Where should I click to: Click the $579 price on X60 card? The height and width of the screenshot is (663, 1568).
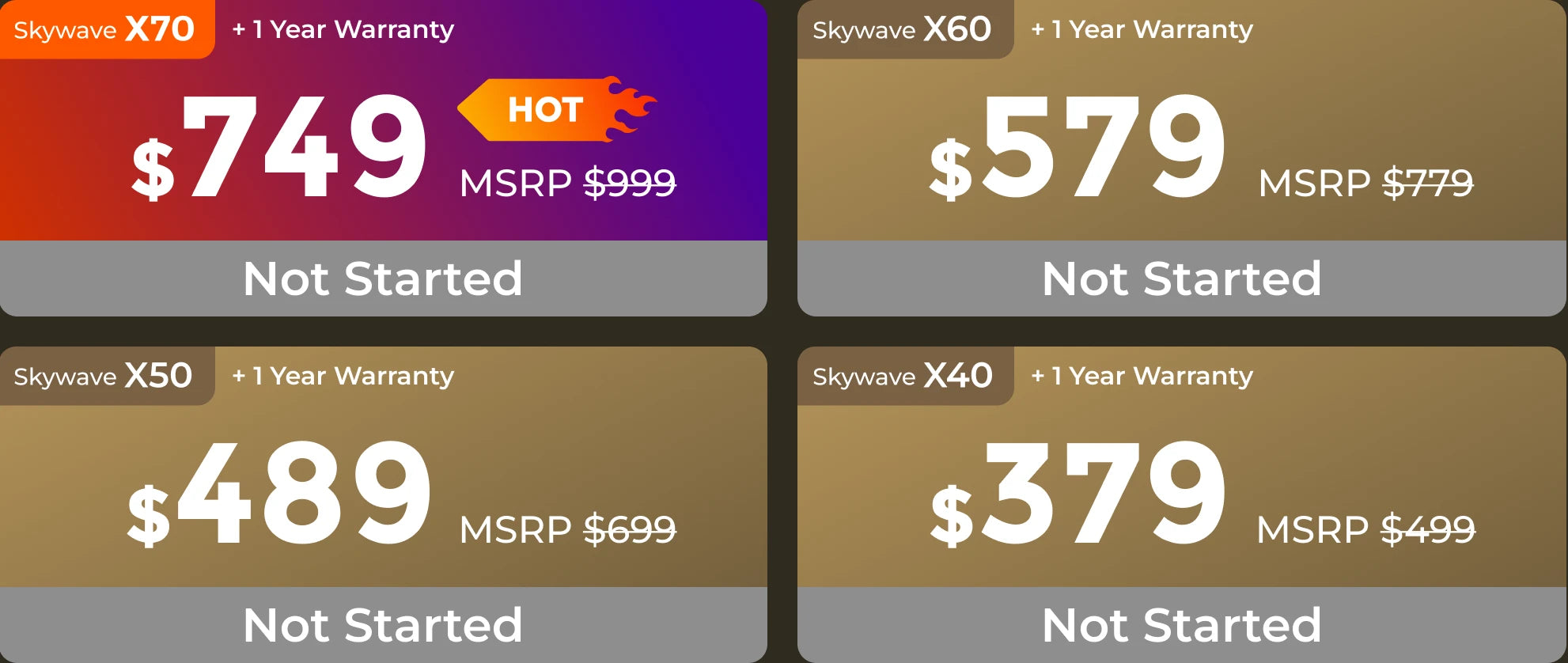[1078, 147]
